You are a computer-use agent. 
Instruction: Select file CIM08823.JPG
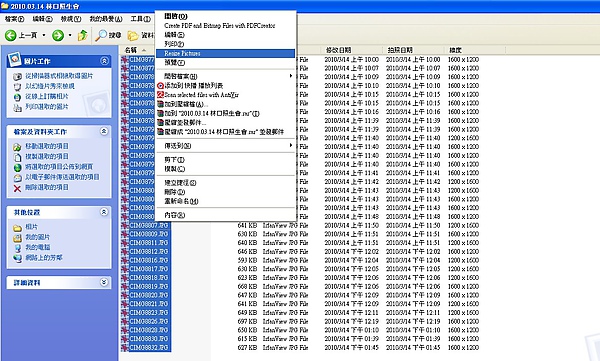click(x=149, y=313)
